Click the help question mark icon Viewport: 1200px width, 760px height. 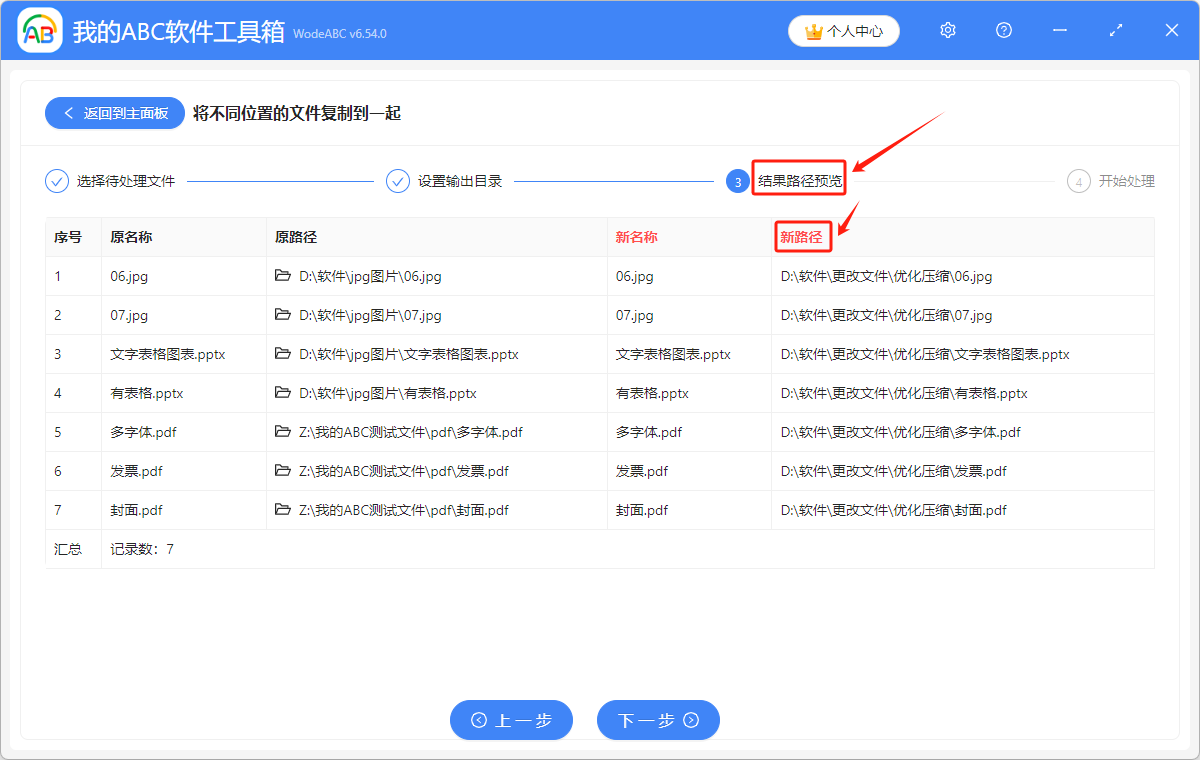pos(1003,30)
